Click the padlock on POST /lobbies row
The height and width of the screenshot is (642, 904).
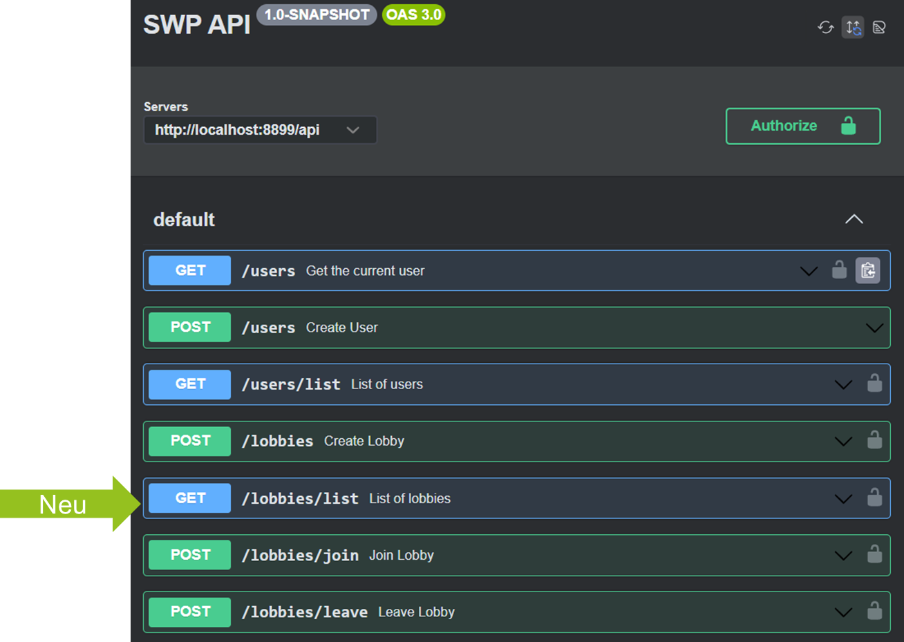(x=874, y=441)
